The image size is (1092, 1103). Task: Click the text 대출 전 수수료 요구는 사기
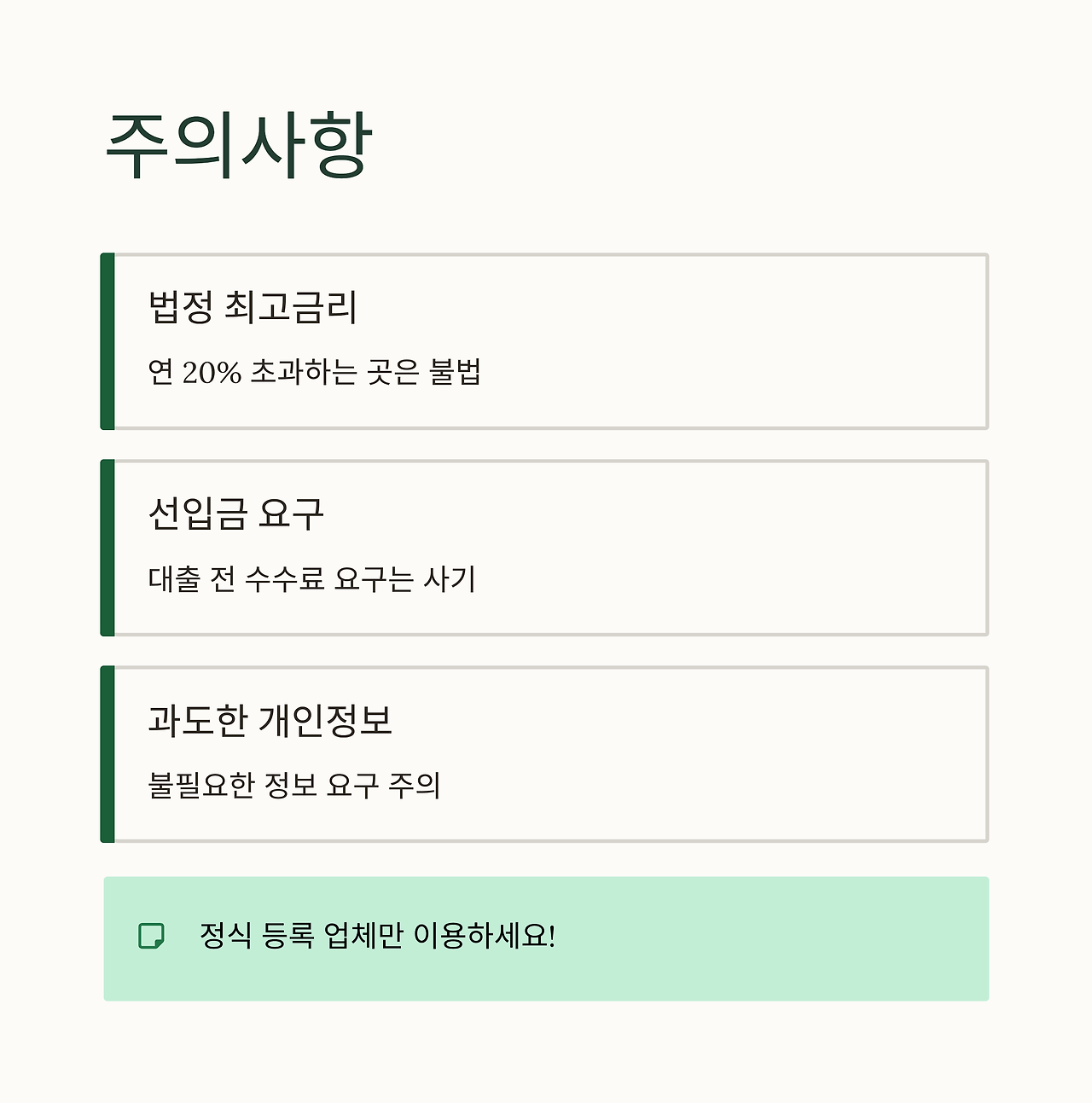click(x=311, y=578)
